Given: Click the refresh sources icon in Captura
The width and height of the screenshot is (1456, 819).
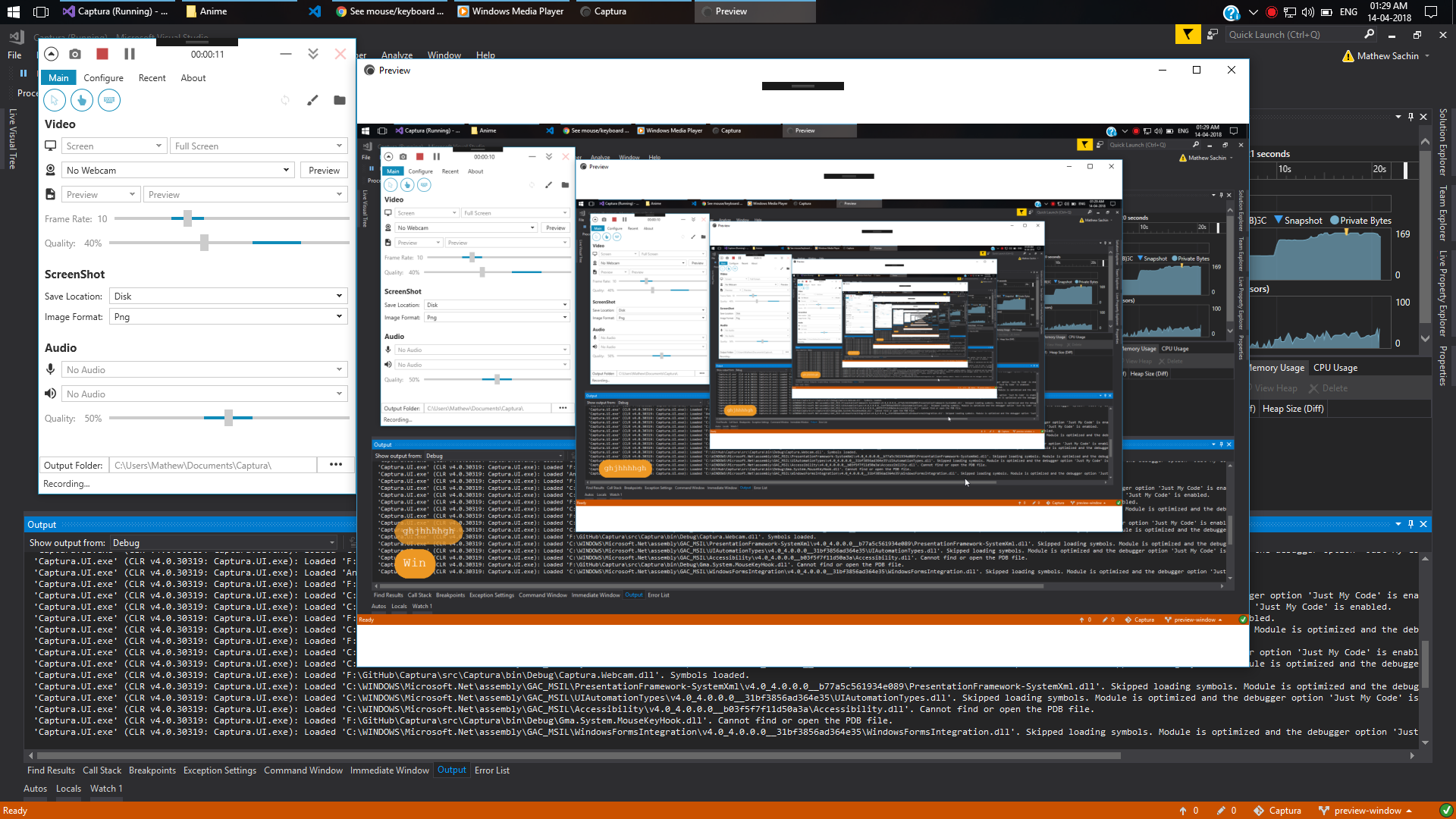Looking at the screenshot, I should coord(285,99).
